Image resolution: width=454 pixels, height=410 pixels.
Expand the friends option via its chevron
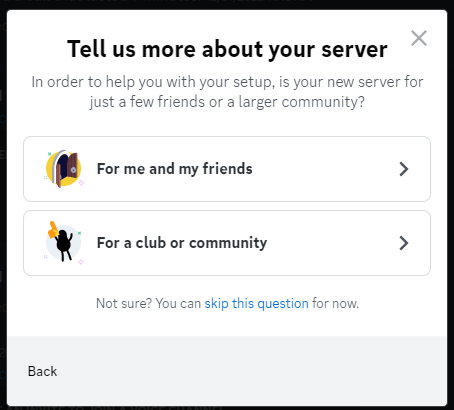coord(404,169)
